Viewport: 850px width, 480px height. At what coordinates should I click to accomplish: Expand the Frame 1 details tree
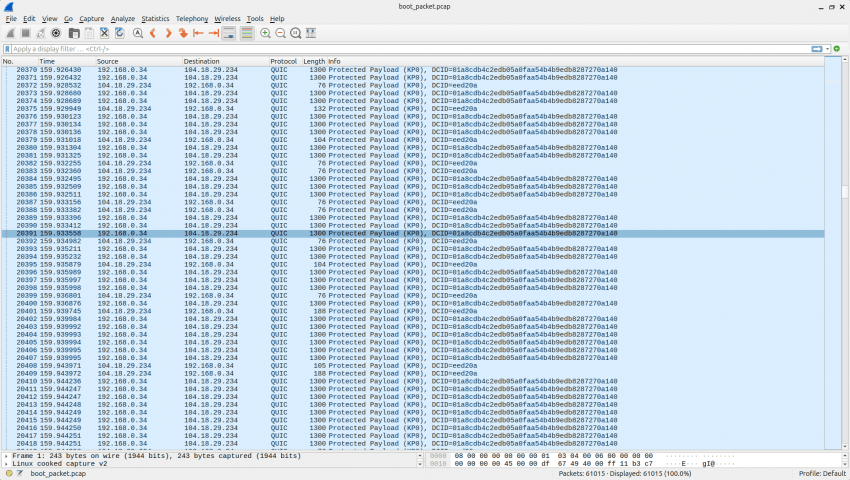[6, 456]
